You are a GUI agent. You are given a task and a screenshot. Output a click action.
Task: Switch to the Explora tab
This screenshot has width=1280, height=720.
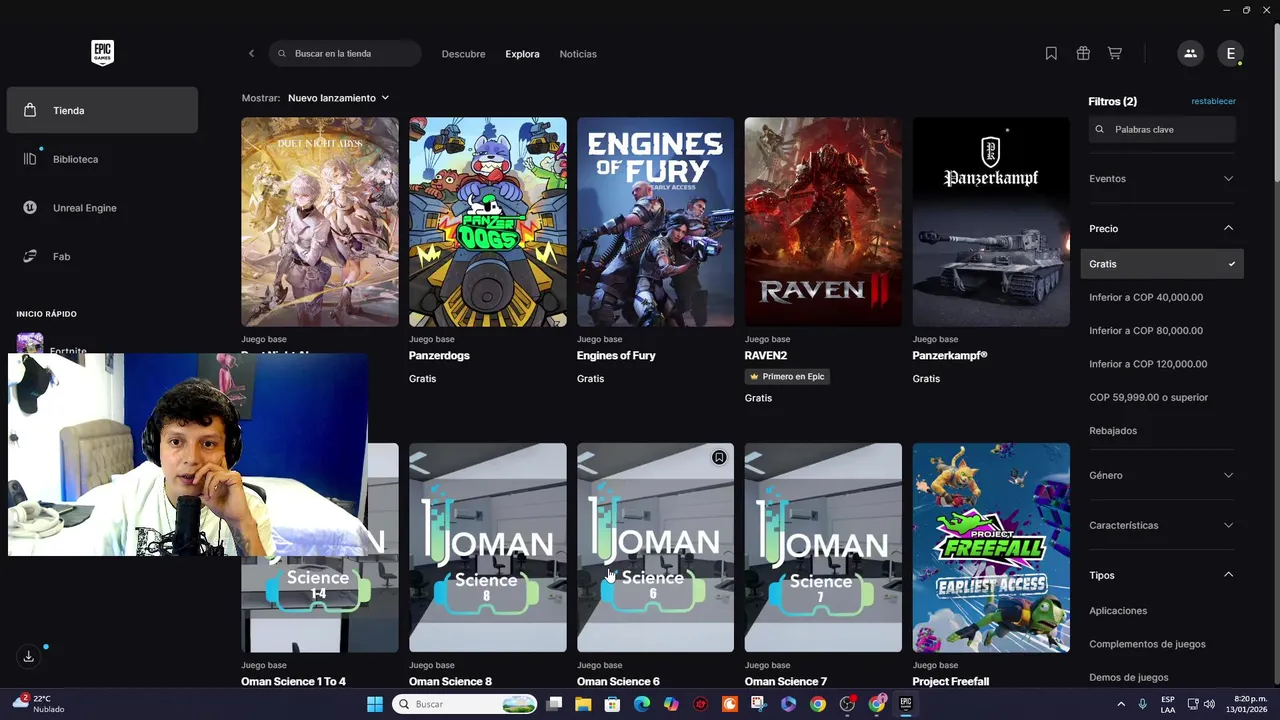pyautogui.click(x=522, y=54)
